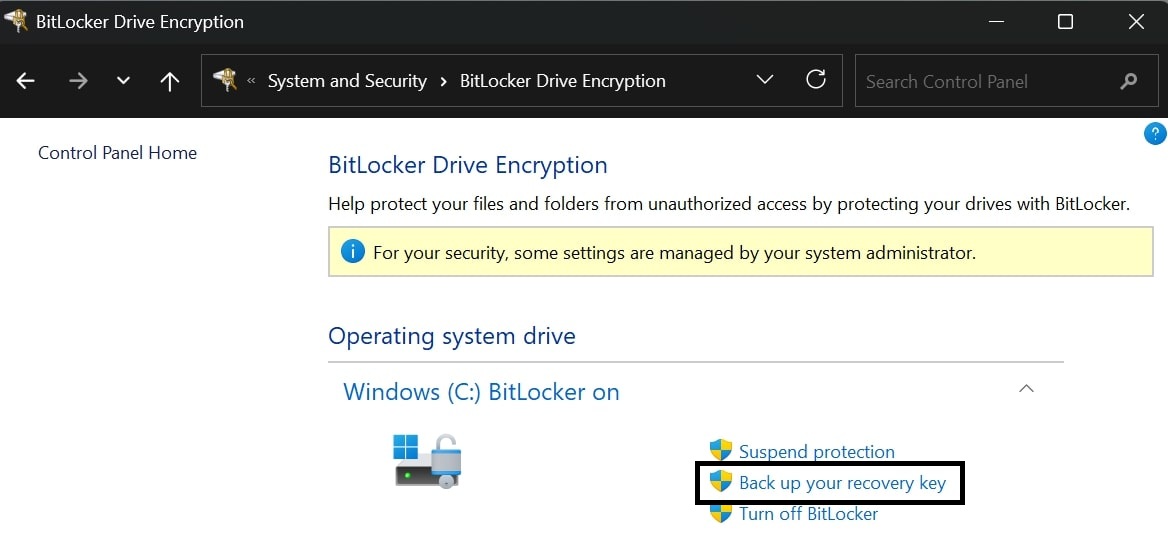Open the Help question mark icon

(x=1154, y=133)
